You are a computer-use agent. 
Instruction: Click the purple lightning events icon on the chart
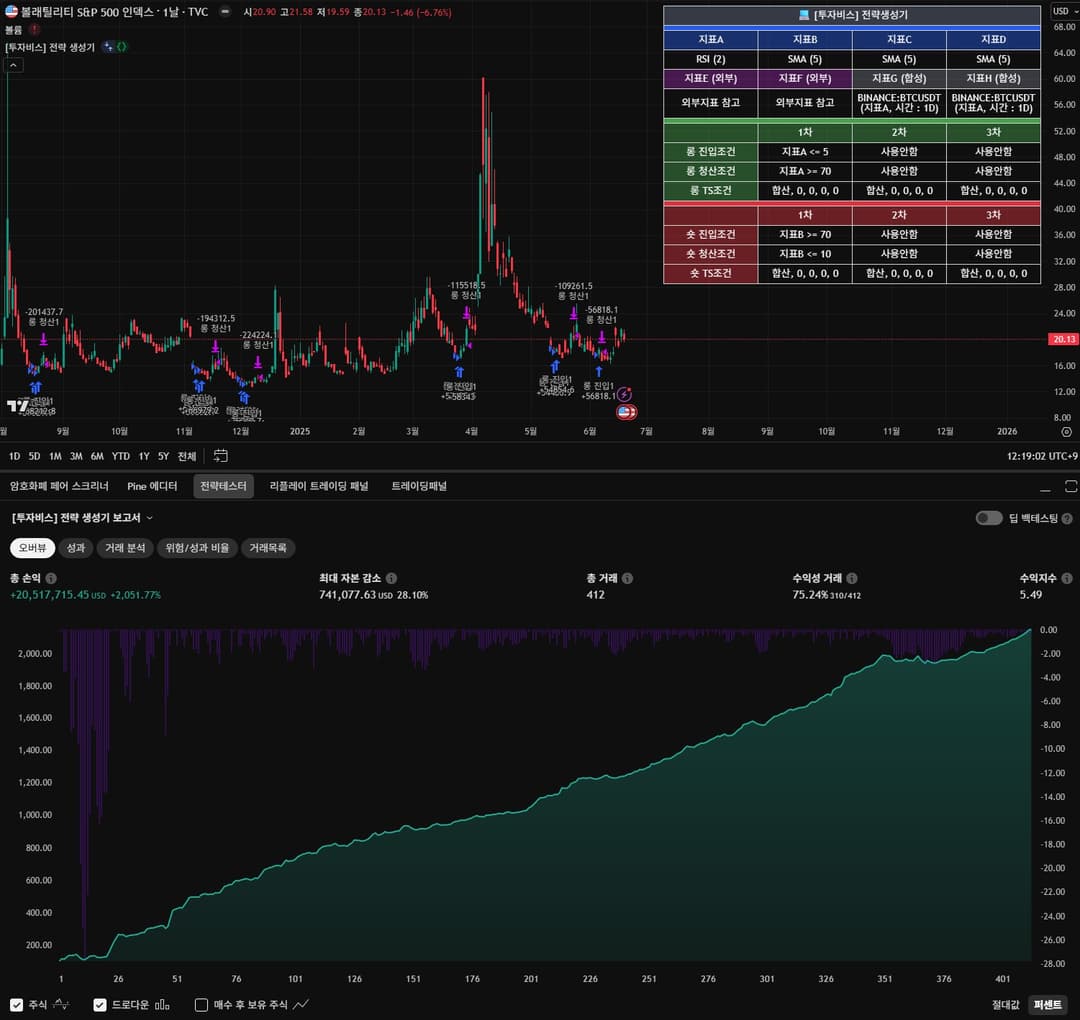click(624, 395)
